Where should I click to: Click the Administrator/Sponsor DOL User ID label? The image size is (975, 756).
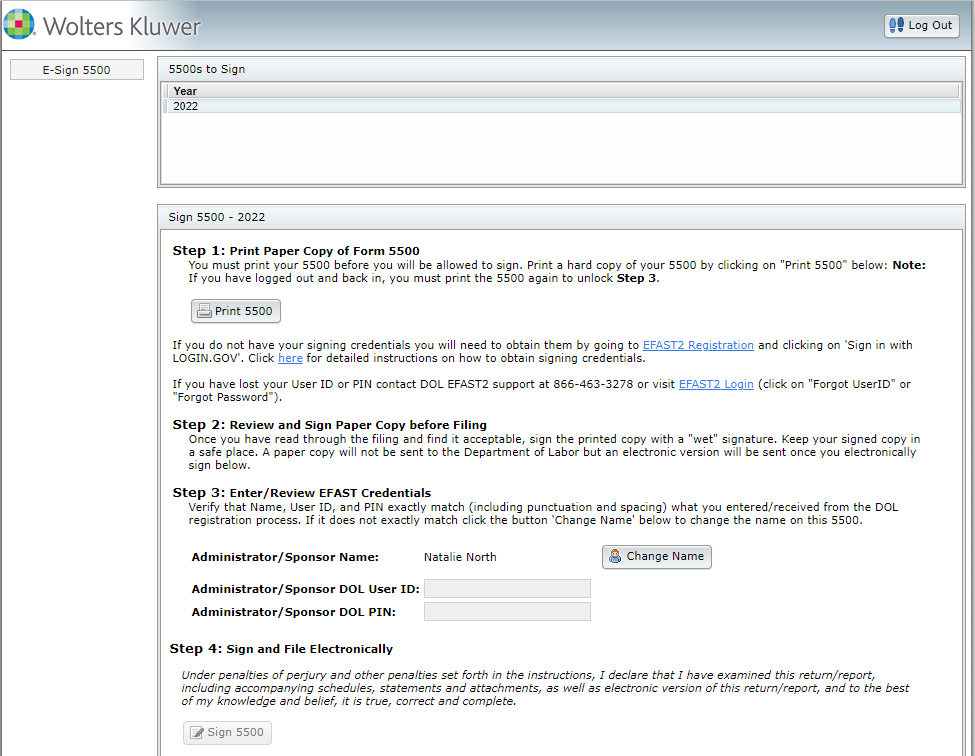pos(305,589)
